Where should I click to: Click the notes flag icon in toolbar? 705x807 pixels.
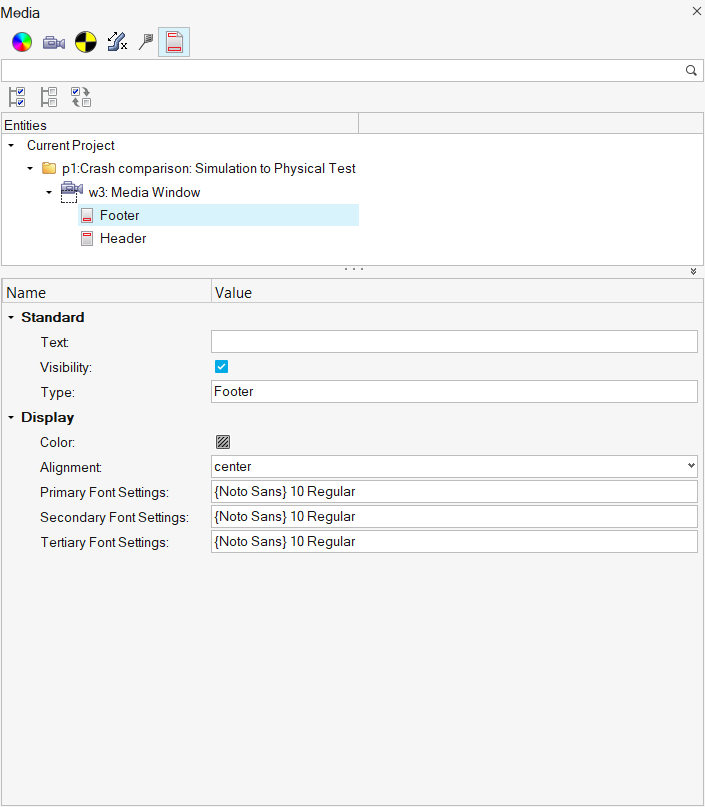[x=146, y=42]
